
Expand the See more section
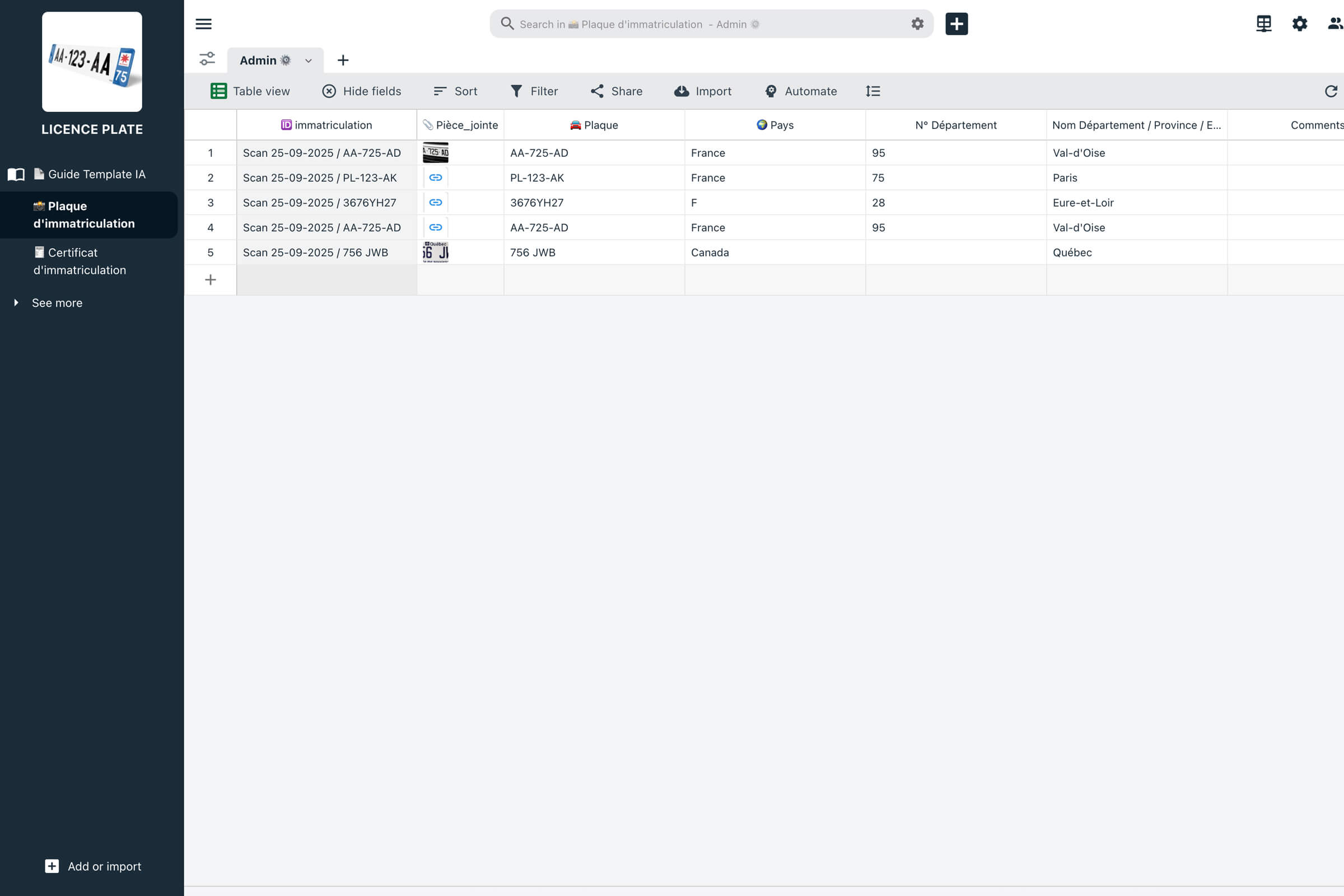pos(57,303)
